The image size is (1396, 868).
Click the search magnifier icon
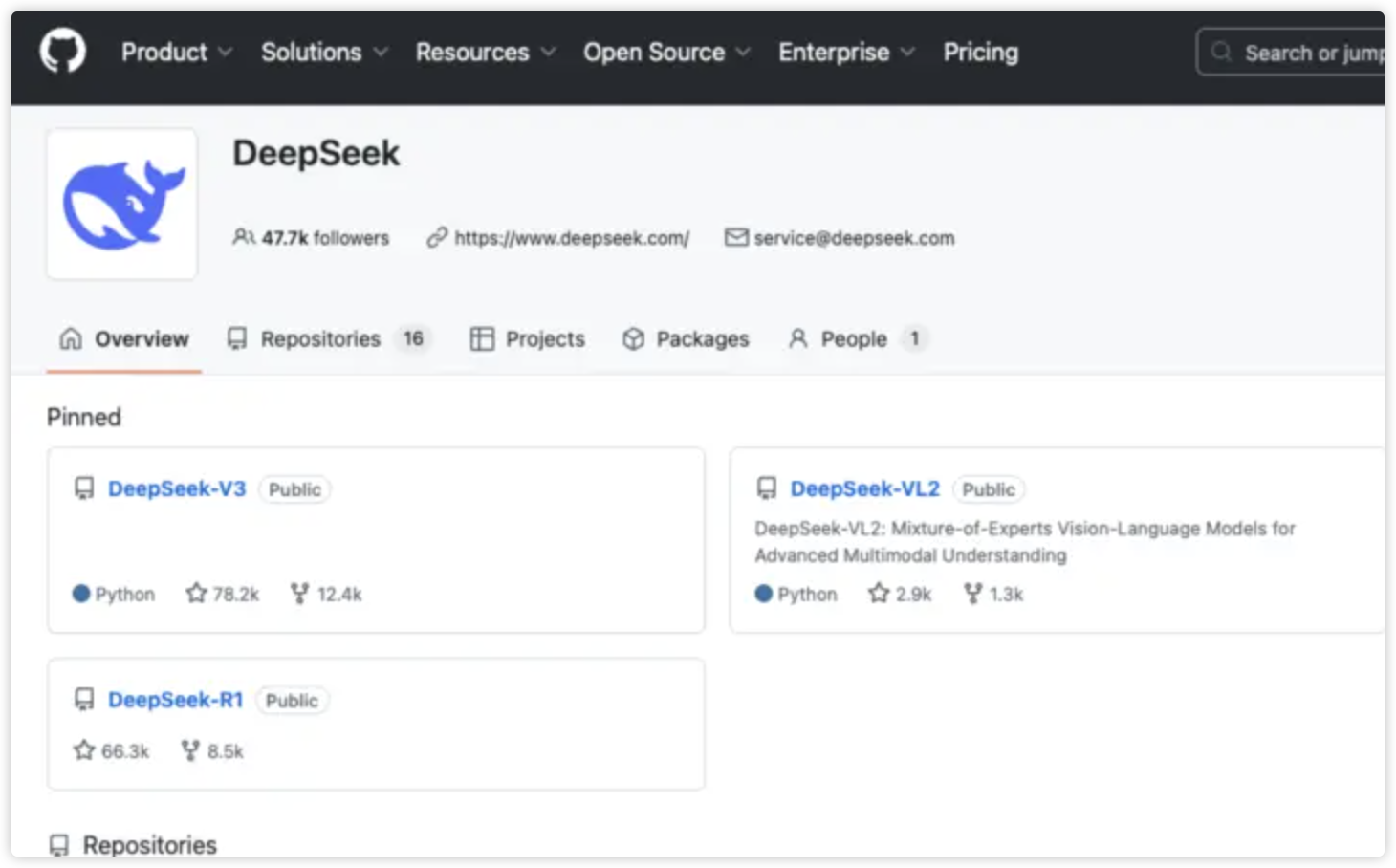(1221, 52)
